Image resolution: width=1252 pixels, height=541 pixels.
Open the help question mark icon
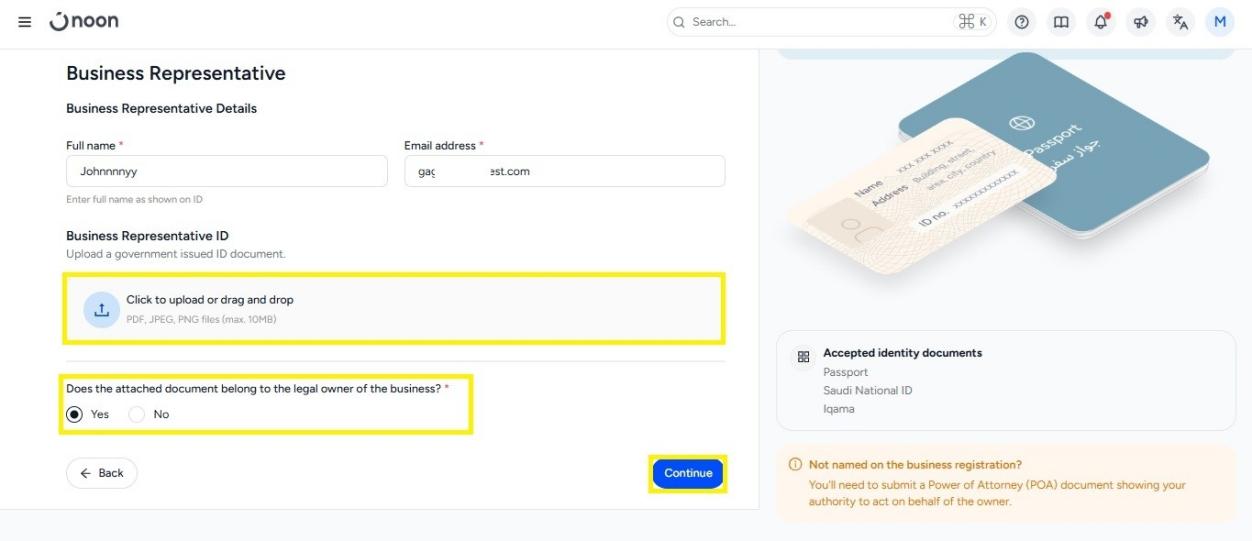tap(1021, 22)
